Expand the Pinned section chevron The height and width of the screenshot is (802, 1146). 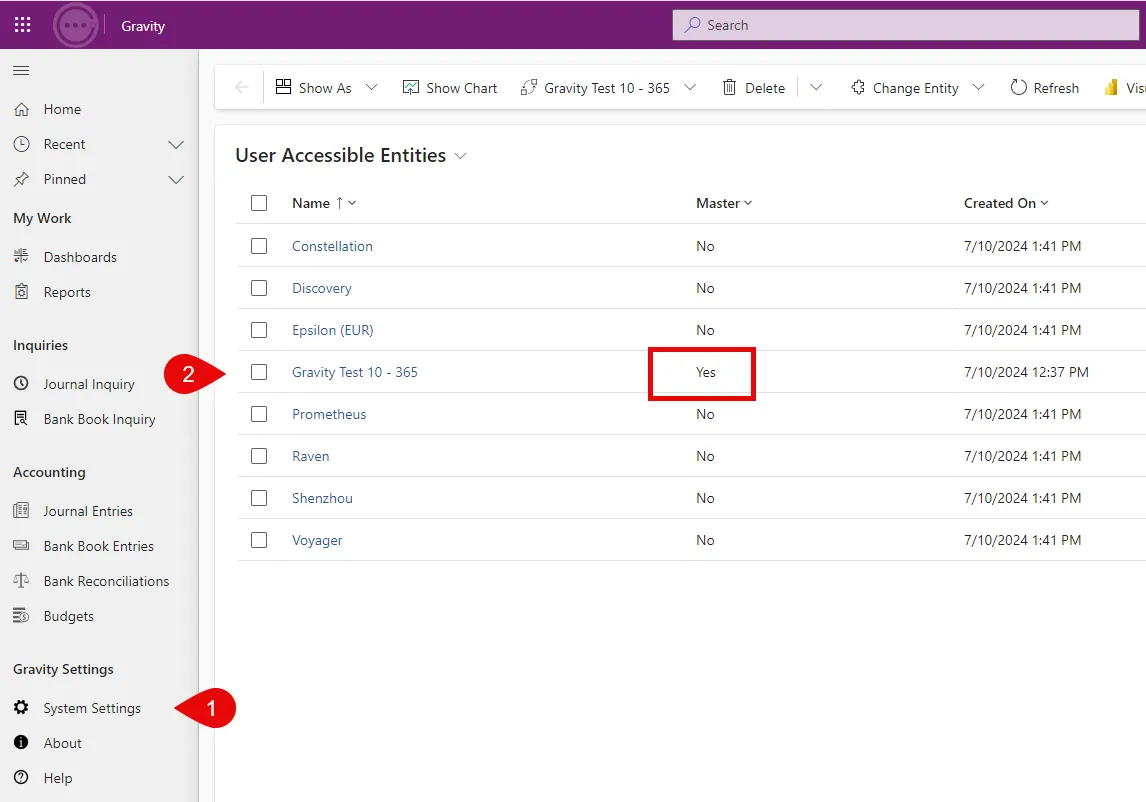pyautogui.click(x=176, y=180)
